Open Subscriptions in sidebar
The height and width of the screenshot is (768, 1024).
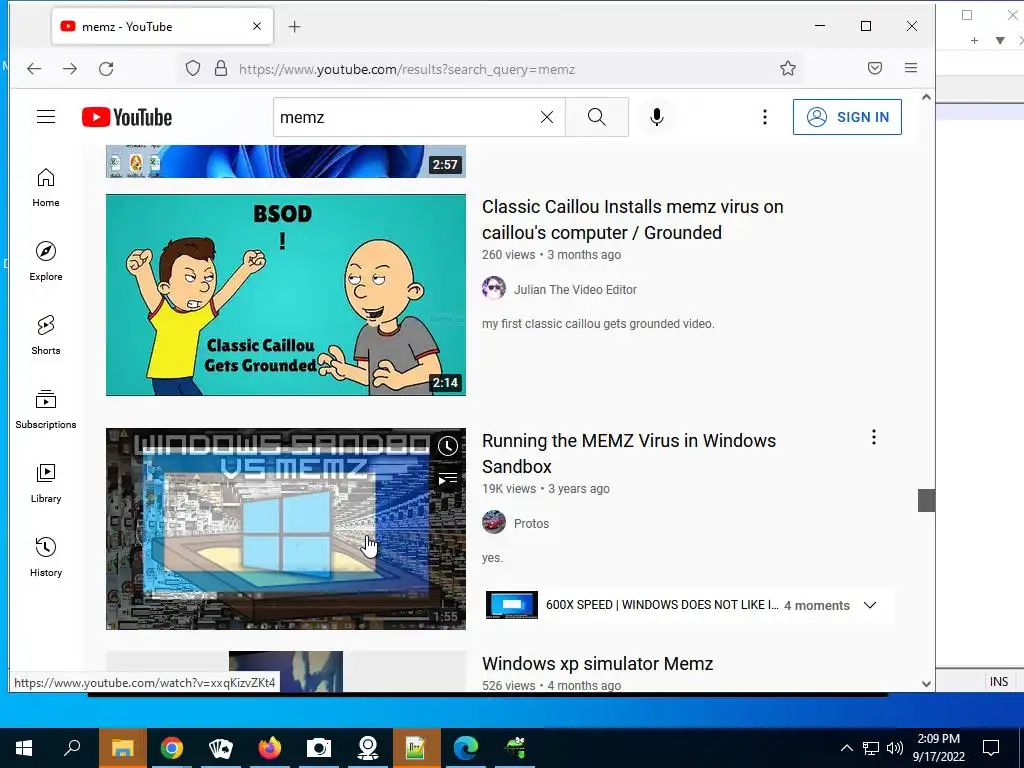click(46, 409)
